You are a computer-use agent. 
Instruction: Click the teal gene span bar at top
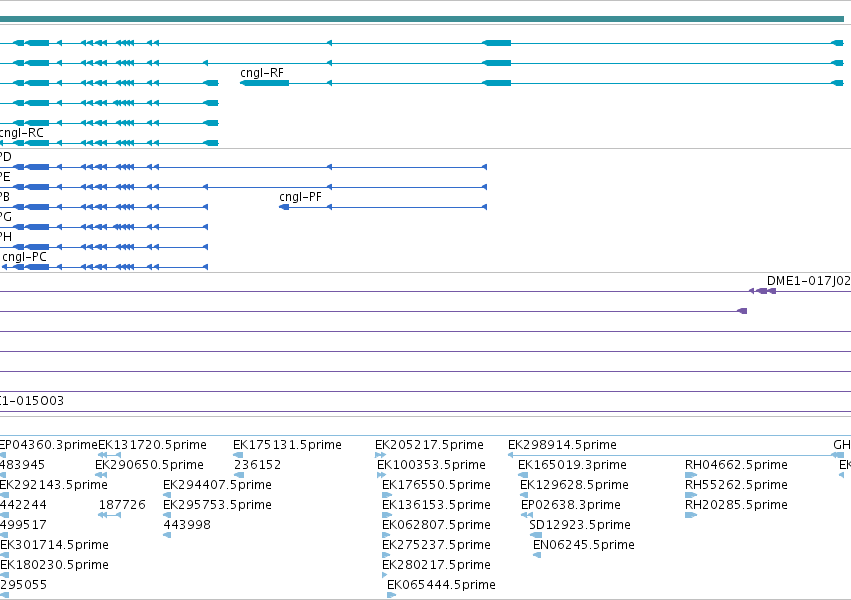click(422, 19)
